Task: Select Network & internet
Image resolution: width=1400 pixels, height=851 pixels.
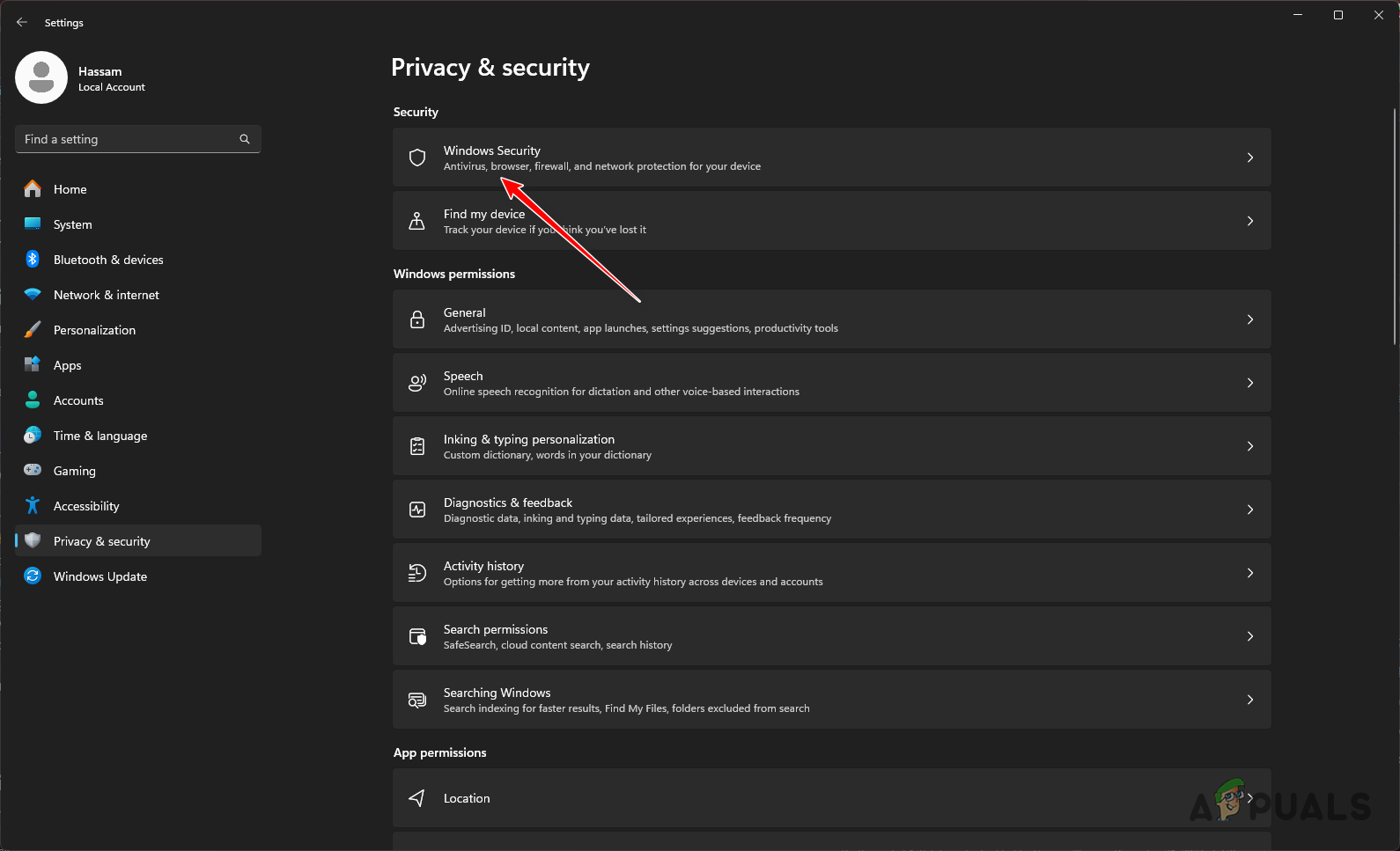Action: point(138,294)
